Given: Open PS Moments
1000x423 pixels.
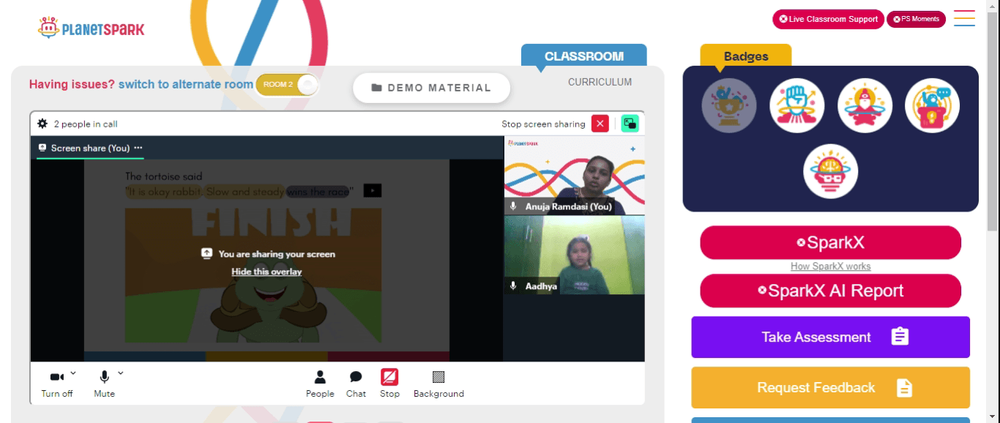Looking at the screenshot, I should pyautogui.click(x=916, y=19).
